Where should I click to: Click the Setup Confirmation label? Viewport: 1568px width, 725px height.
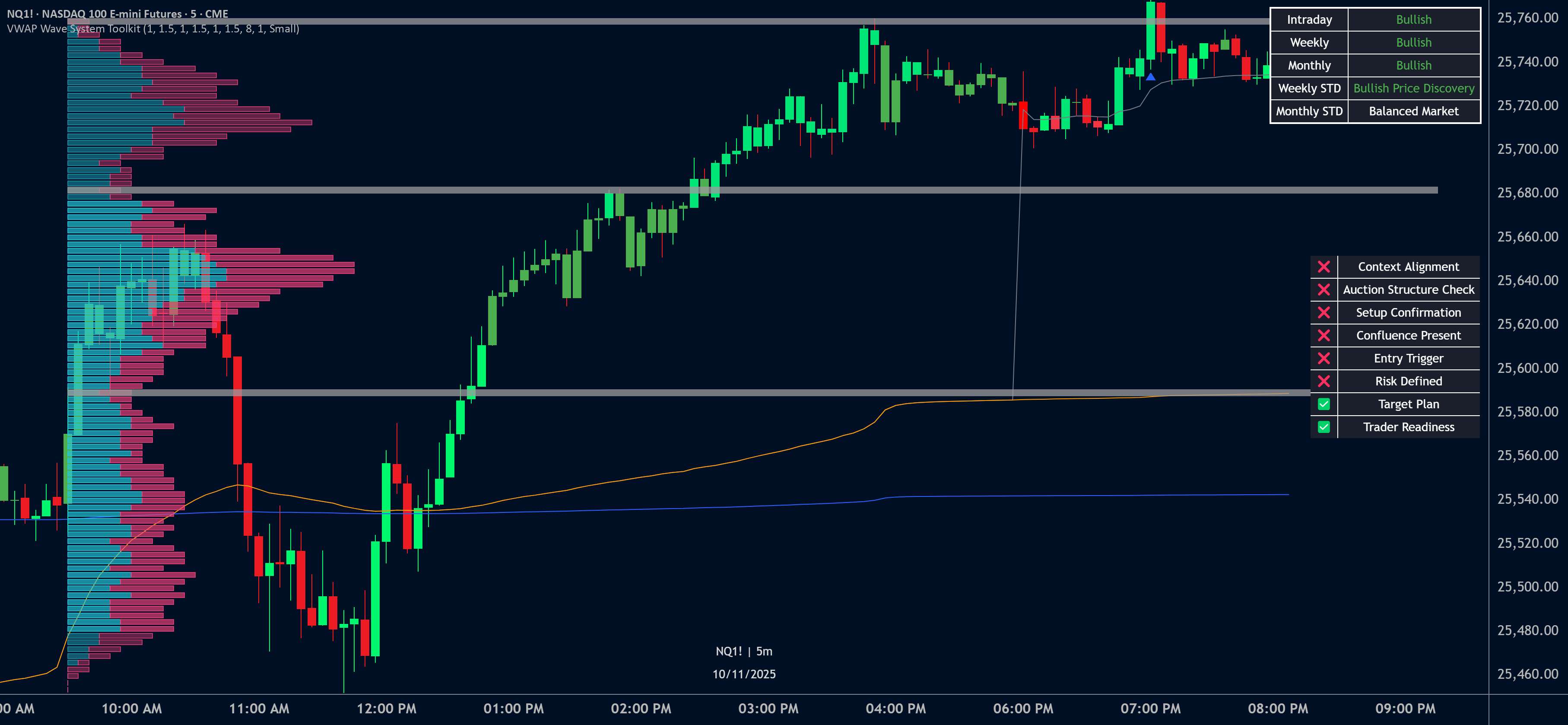coord(1408,312)
